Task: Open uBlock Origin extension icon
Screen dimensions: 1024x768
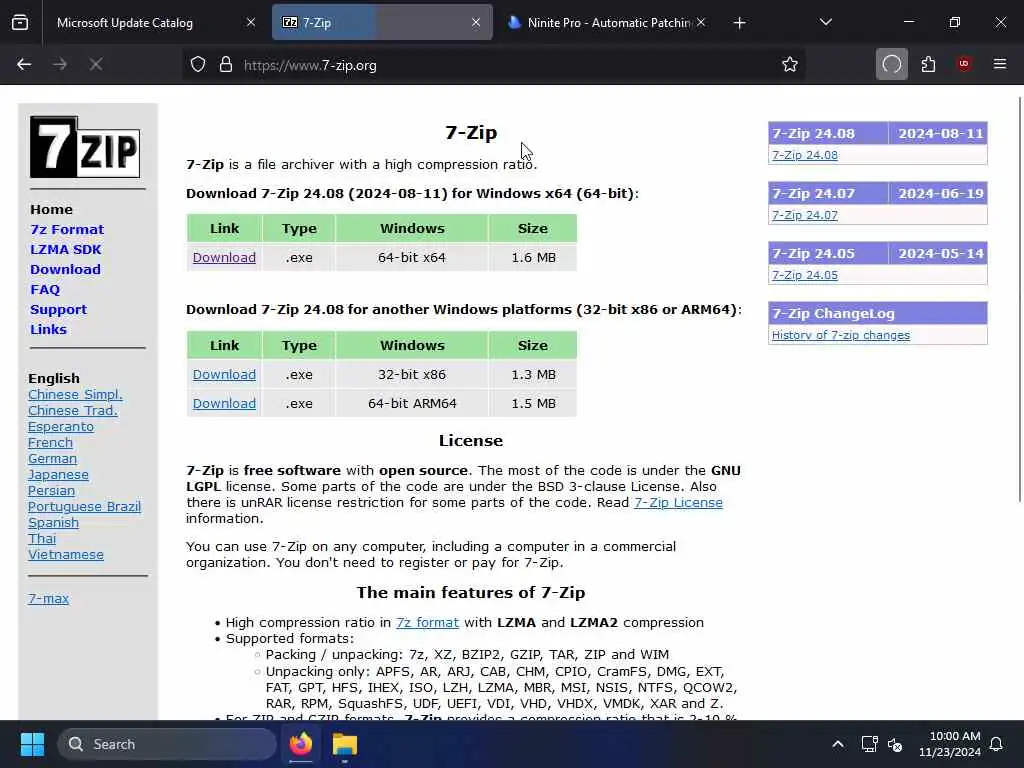Action: [x=964, y=64]
